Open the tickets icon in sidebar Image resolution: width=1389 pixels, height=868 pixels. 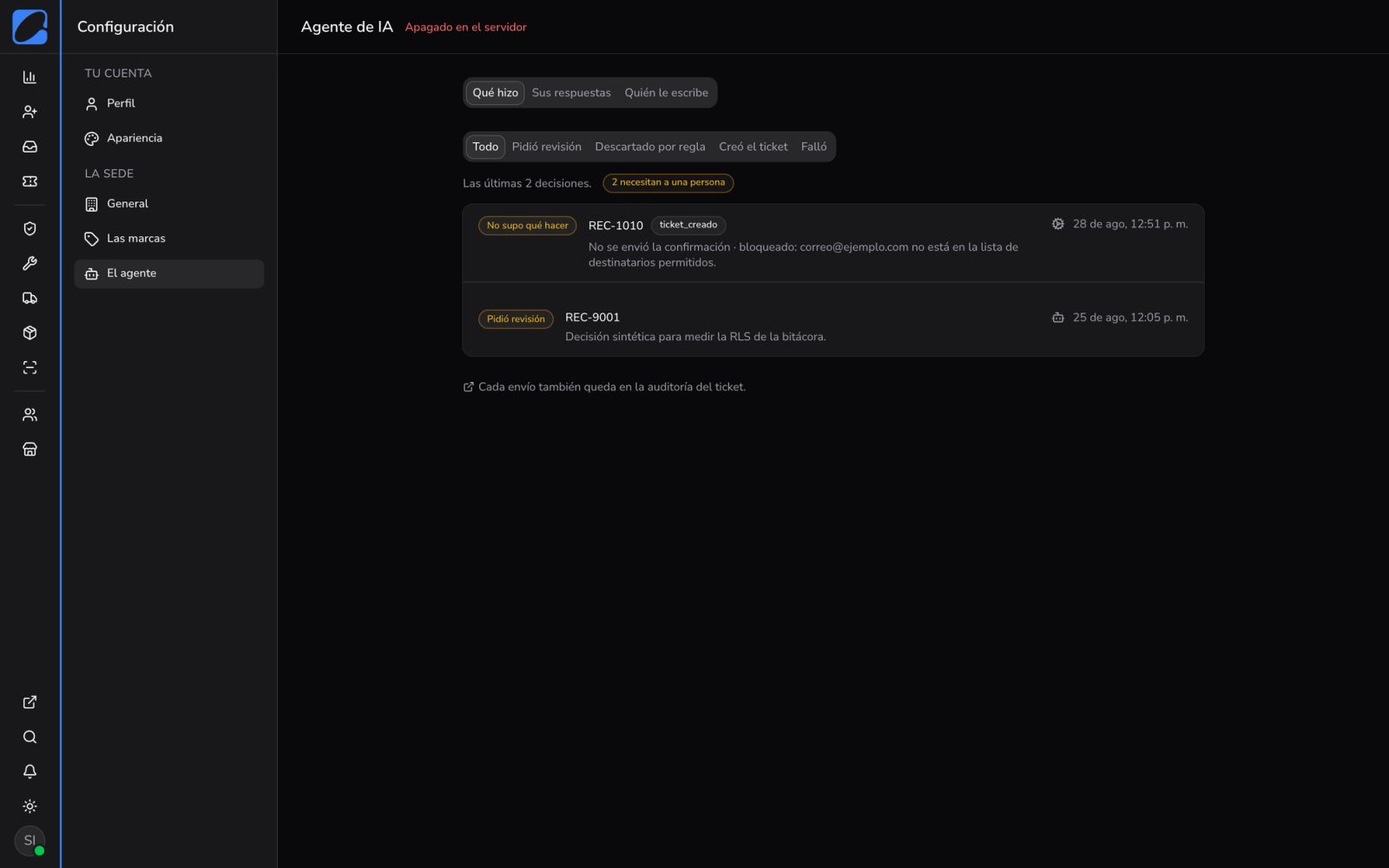coord(30,181)
